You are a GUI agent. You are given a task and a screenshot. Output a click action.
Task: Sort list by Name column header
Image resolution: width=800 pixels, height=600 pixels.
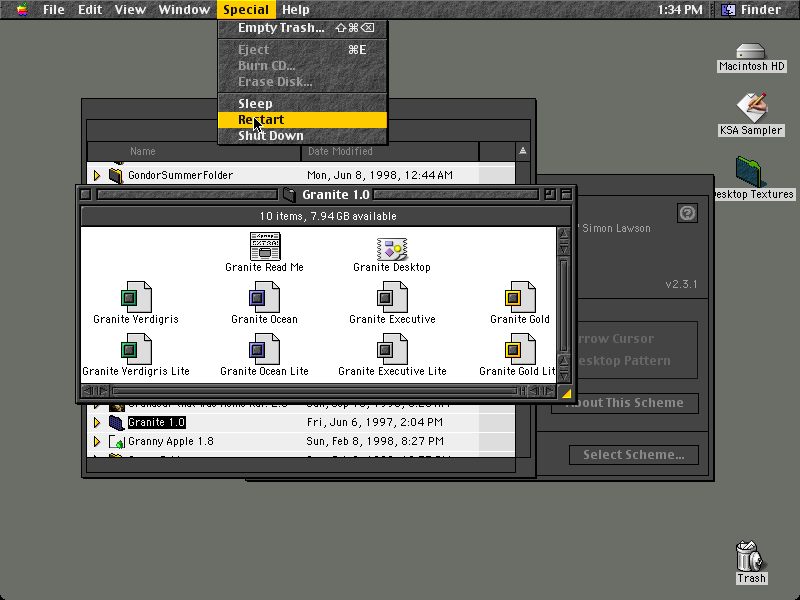(194, 152)
